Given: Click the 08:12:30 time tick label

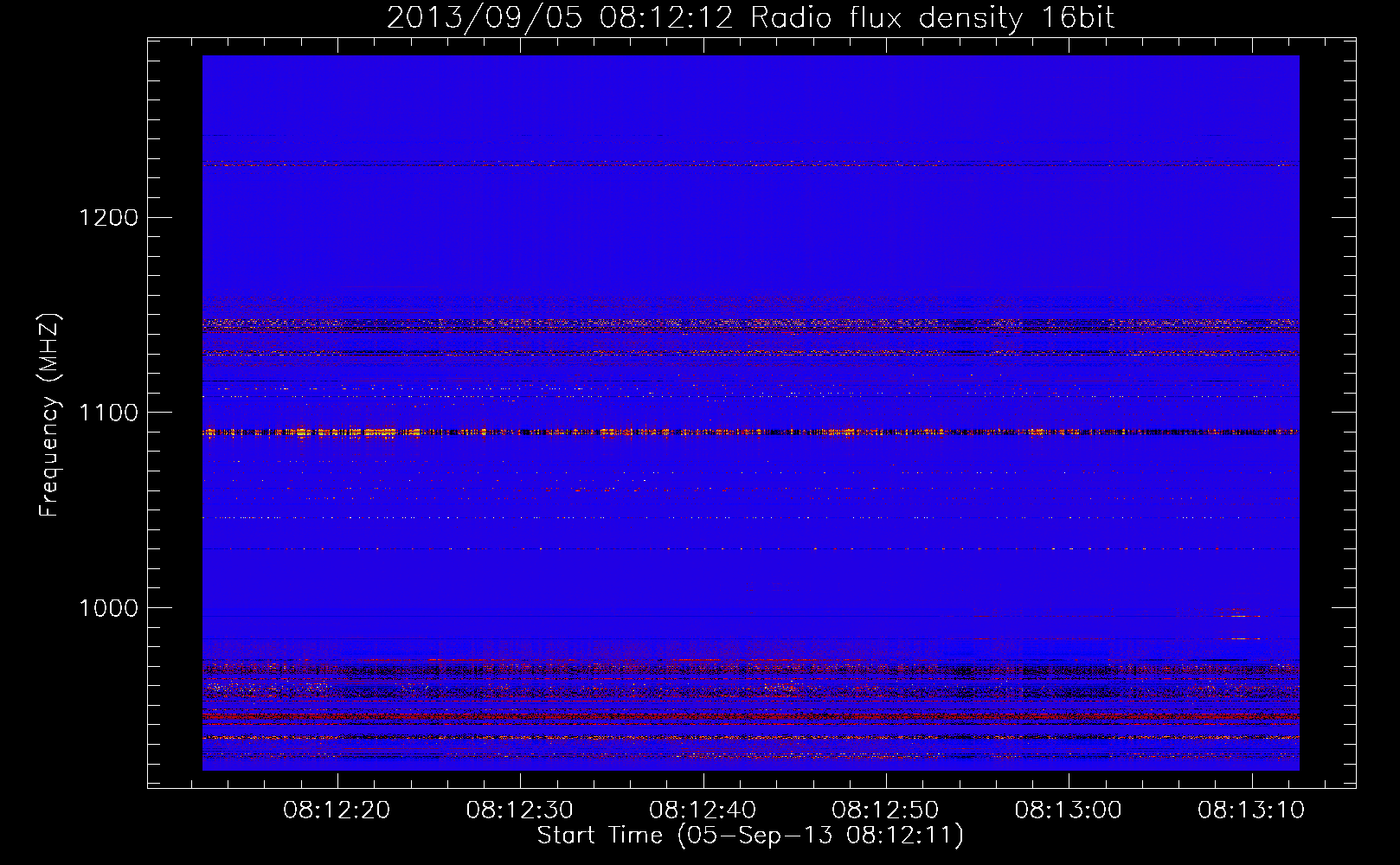Looking at the screenshot, I should [520, 811].
